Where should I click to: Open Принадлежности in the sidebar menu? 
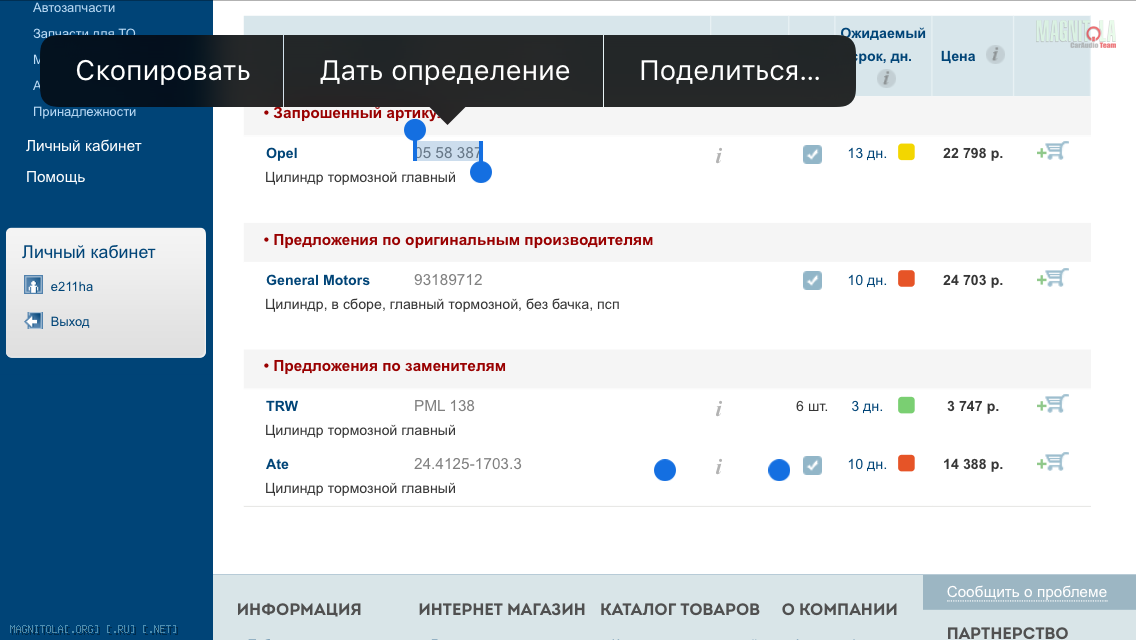pos(84,112)
